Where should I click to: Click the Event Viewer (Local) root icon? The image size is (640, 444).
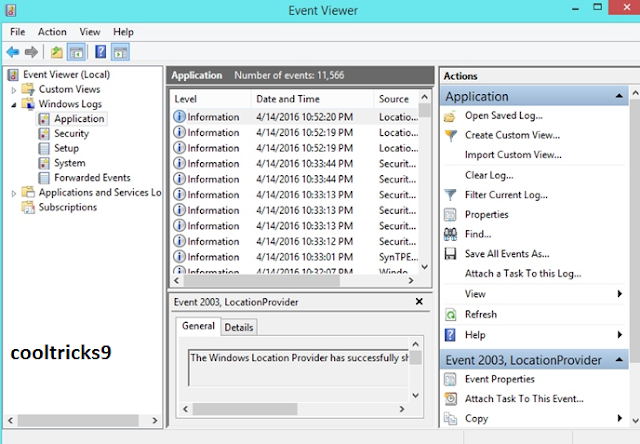click(x=13, y=75)
